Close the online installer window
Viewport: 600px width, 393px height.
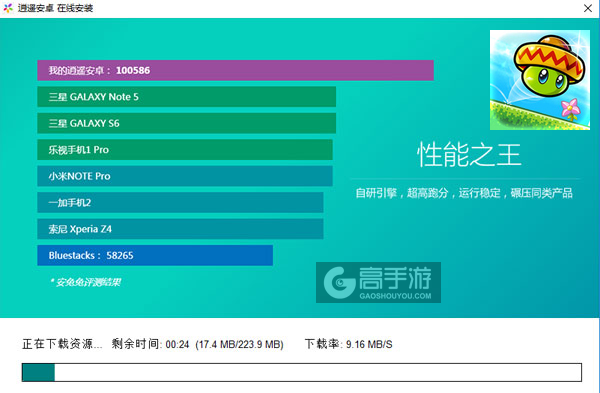[x=588, y=8]
